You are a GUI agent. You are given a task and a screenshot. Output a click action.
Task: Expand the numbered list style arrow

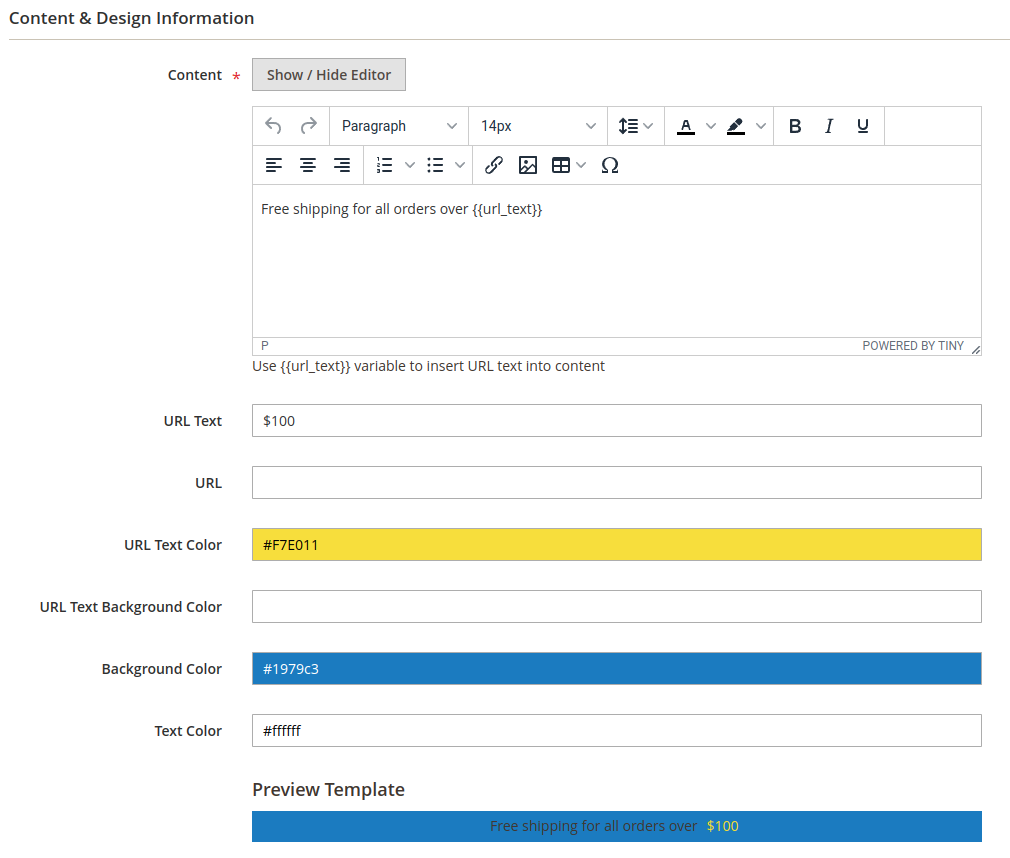(x=410, y=166)
